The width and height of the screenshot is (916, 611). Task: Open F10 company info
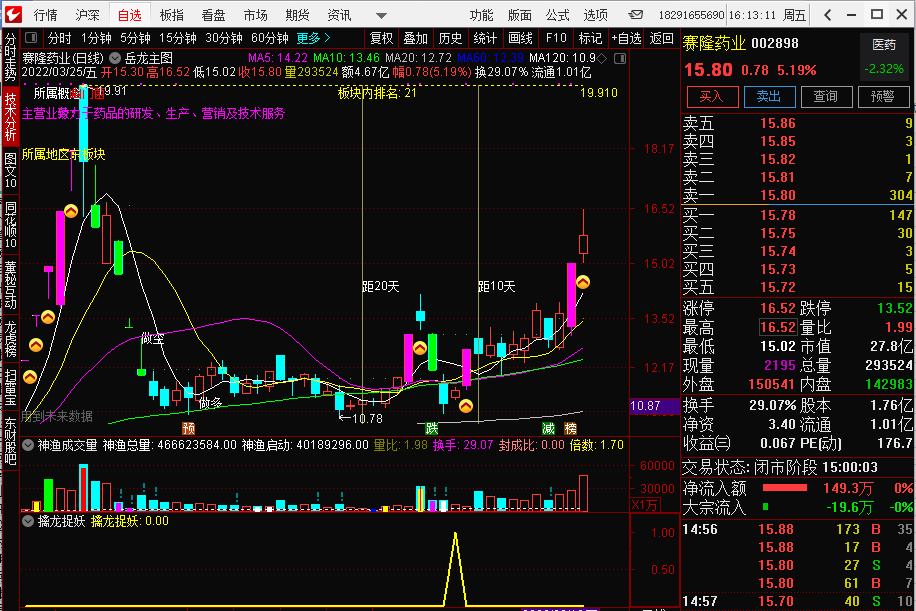[x=556, y=39]
